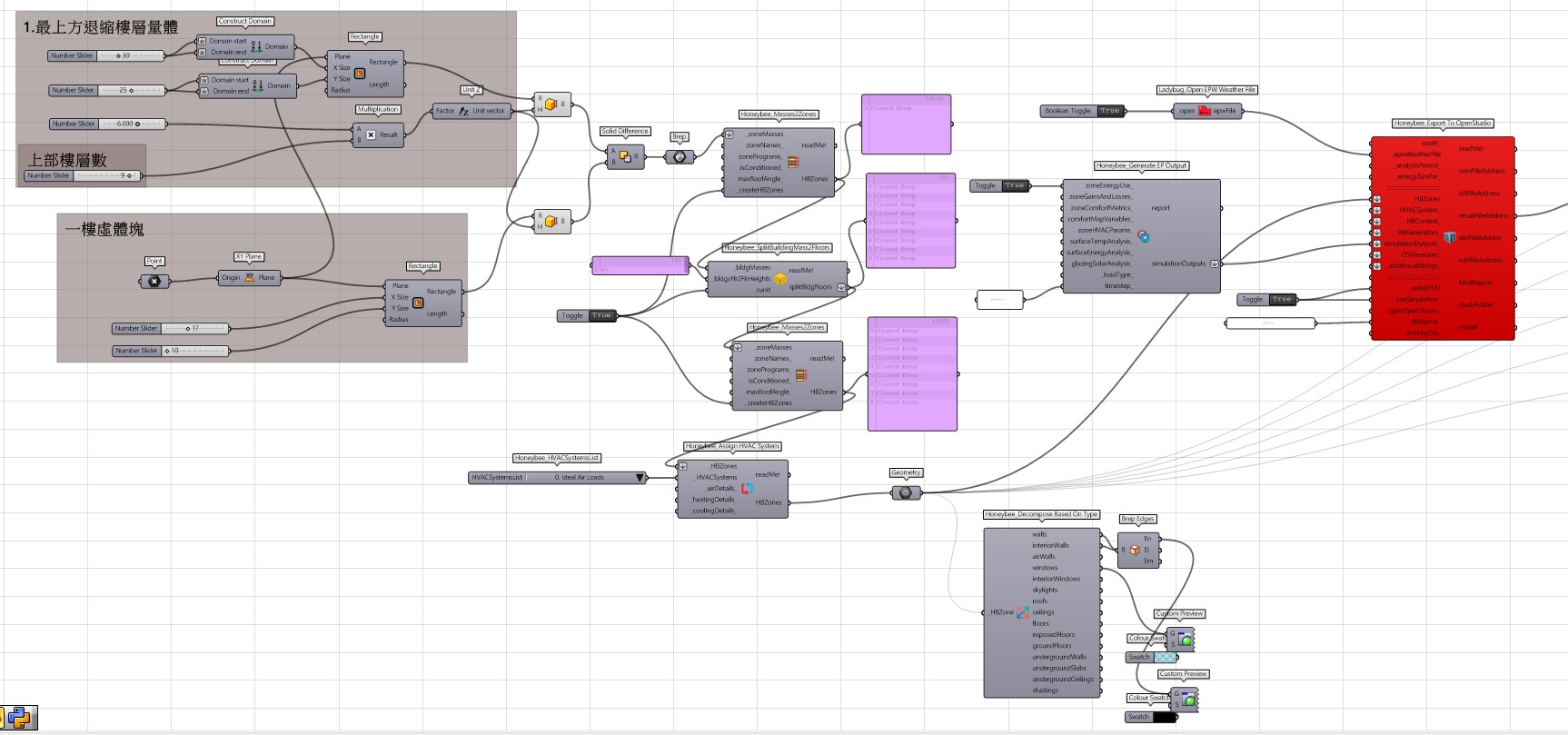The width and height of the screenshot is (1568, 735).
Task: Click the Honeybee Generate EP Output icon
Action: click(x=1144, y=236)
